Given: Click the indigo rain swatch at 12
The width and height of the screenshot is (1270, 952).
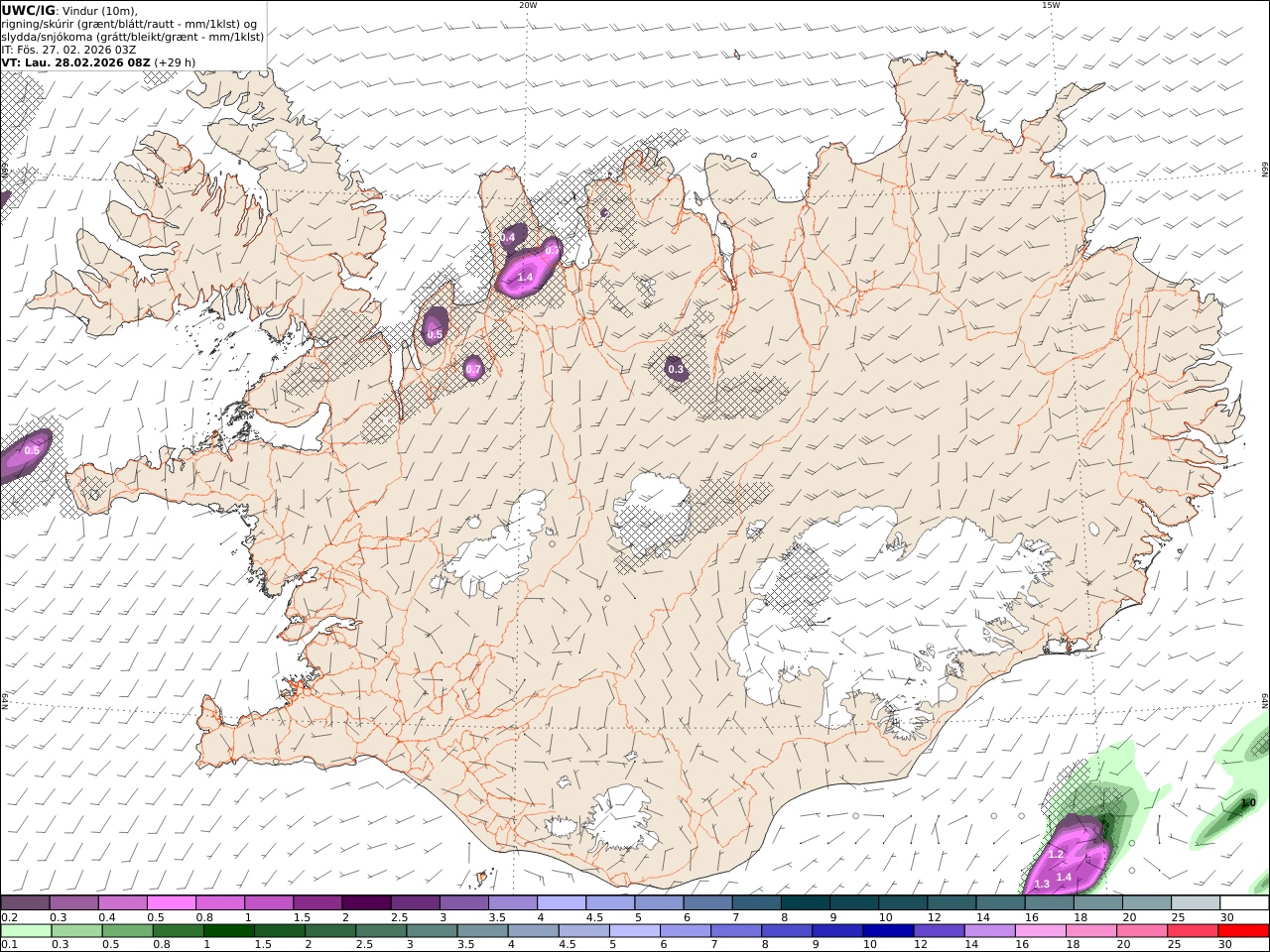Looking at the screenshot, I should (x=938, y=930).
